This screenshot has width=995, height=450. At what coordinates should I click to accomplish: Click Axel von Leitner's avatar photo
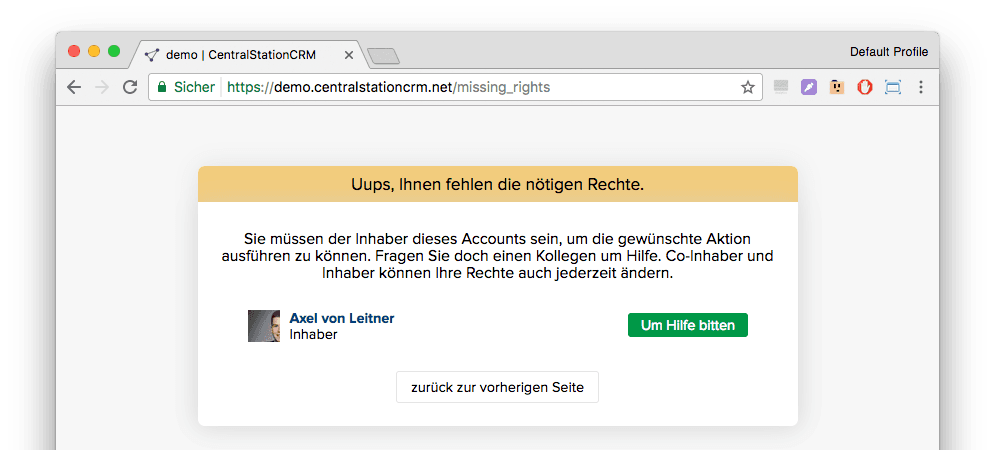(264, 326)
